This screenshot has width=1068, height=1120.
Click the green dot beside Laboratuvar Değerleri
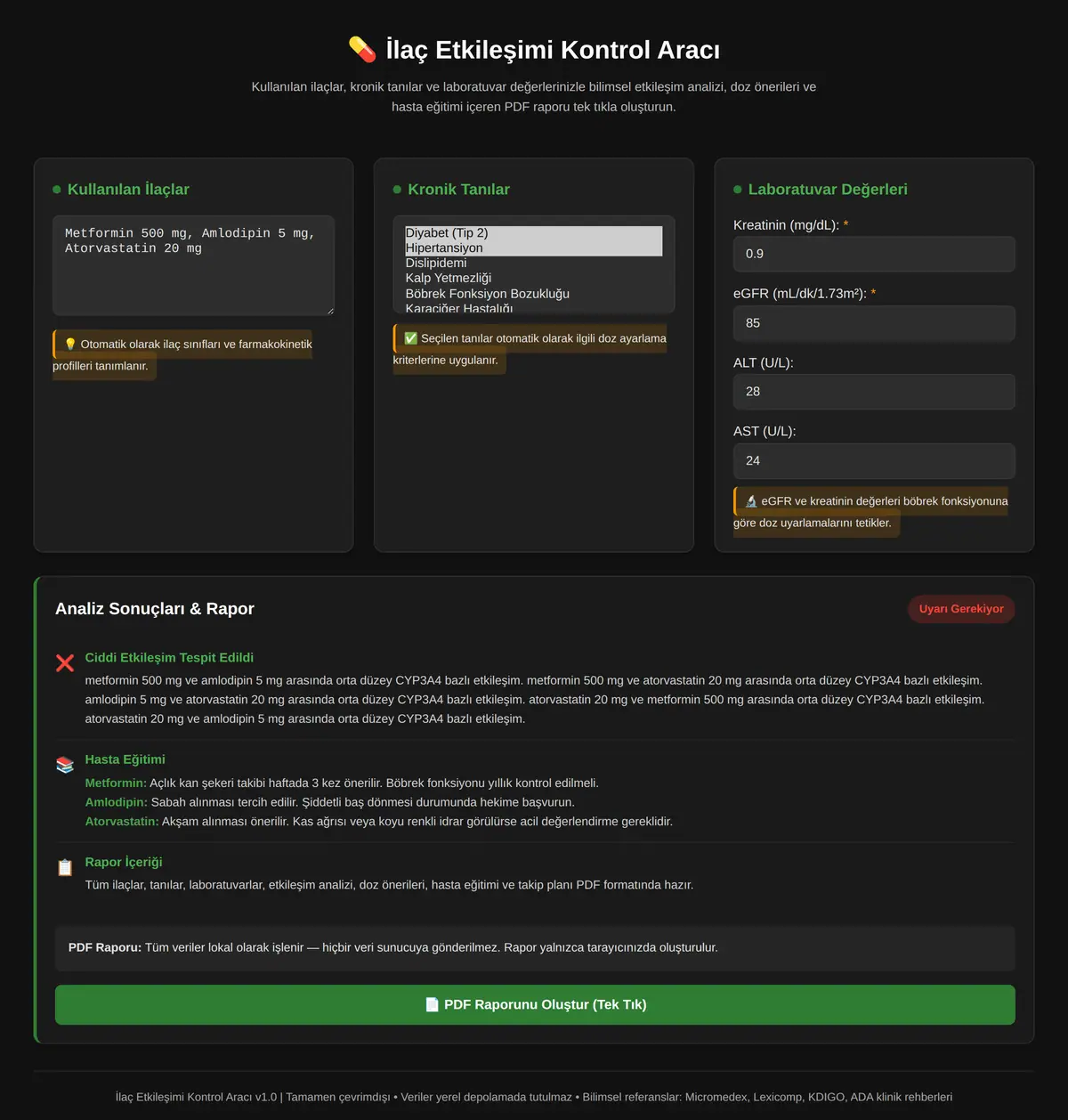pos(738,190)
